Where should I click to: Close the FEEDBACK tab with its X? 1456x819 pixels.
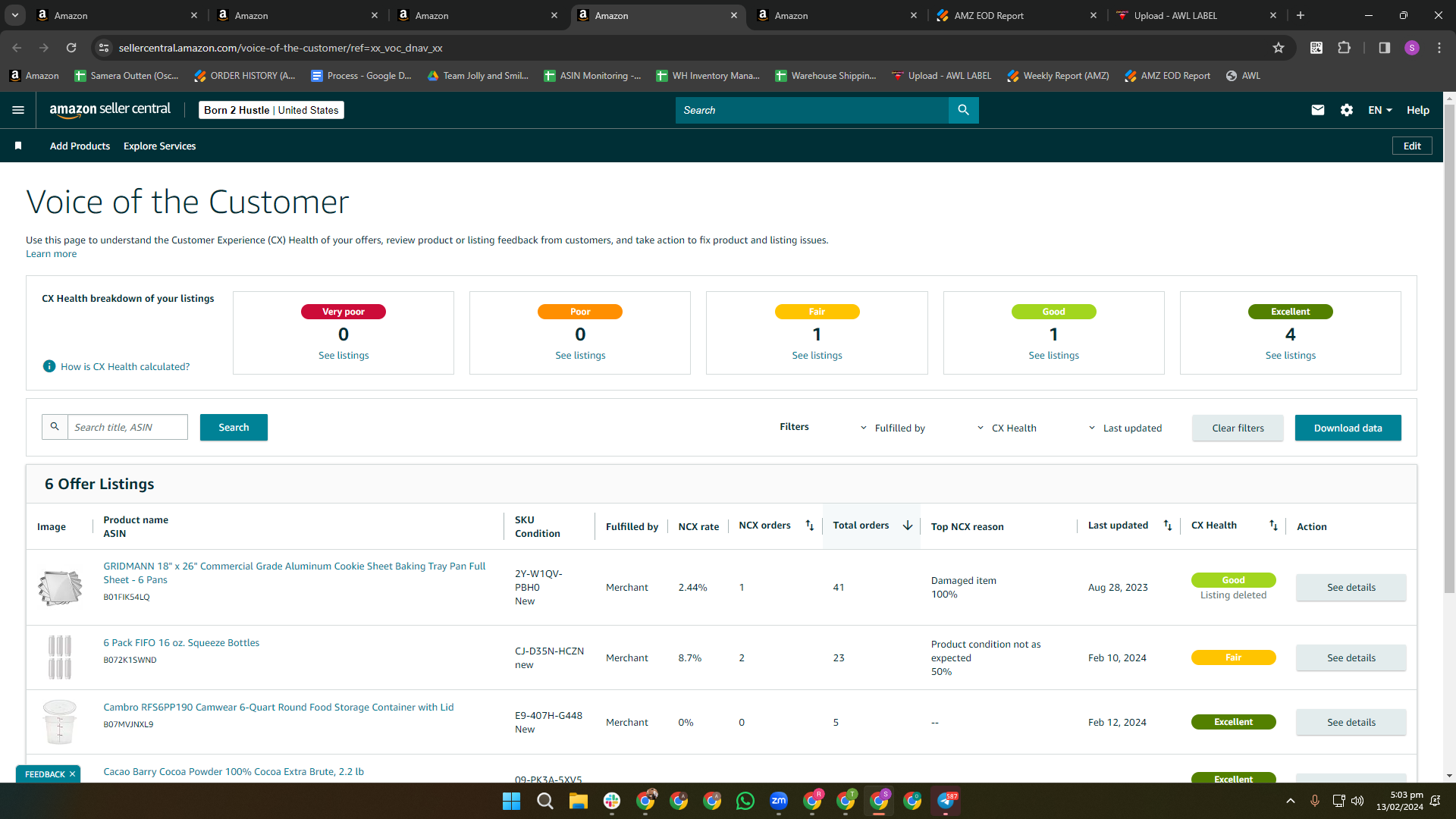pos(72,774)
